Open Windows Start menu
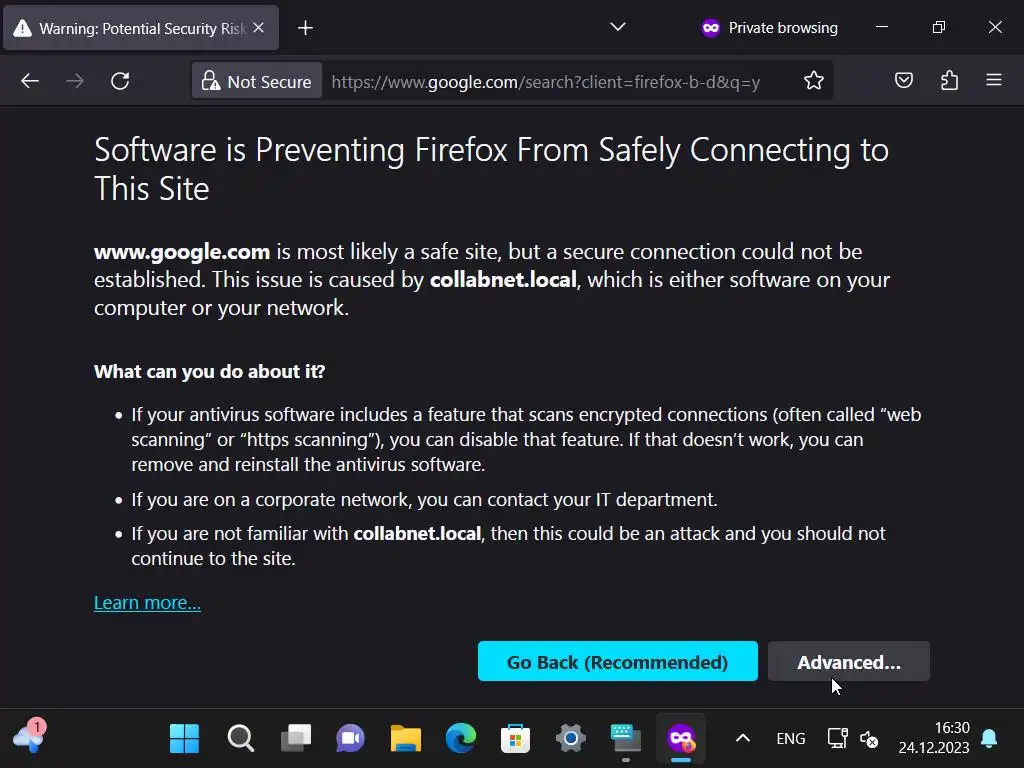This screenshot has width=1024, height=768. point(184,739)
